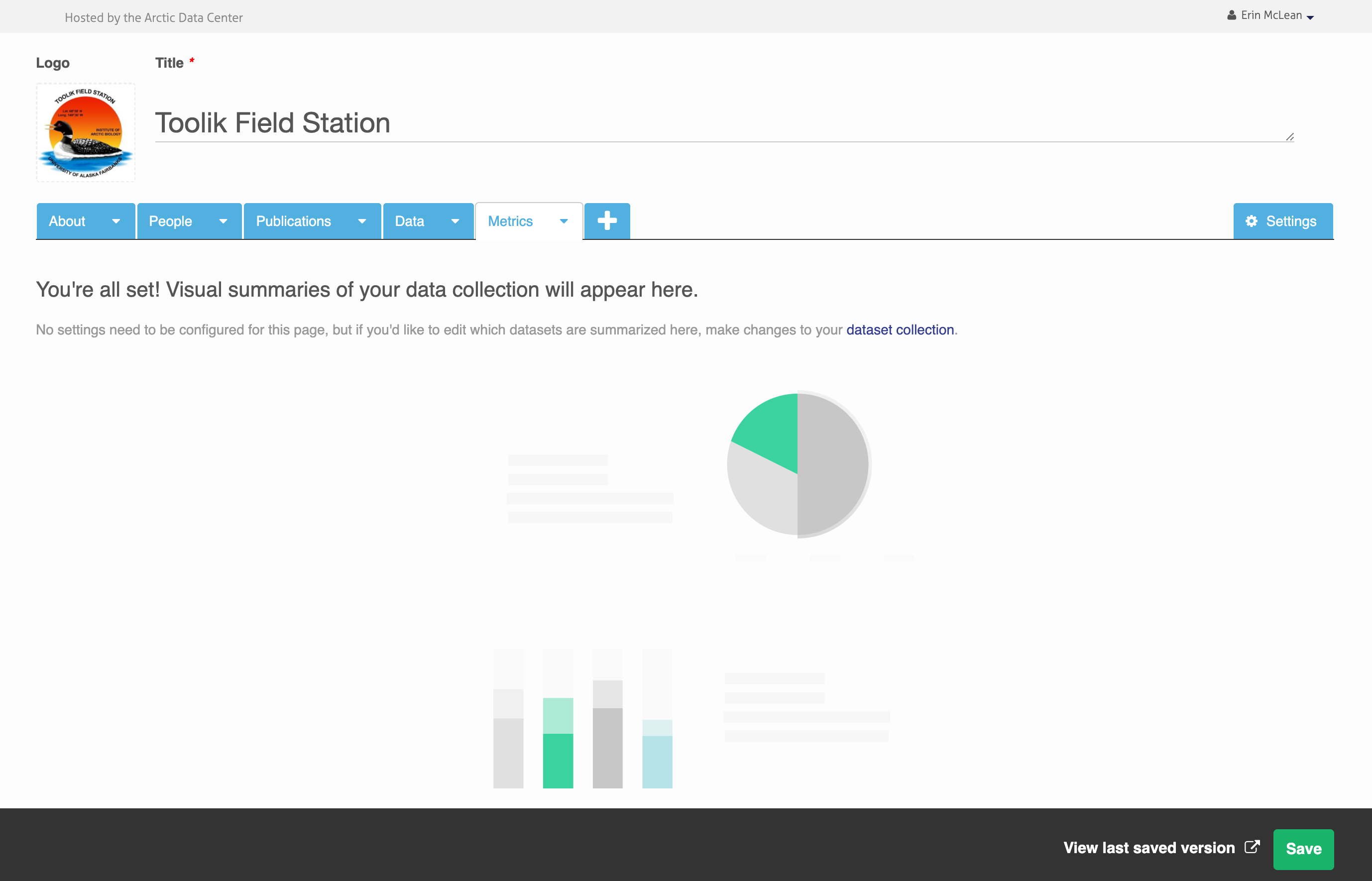Expand the About tab dropdown arrow
This screenshot has width=1372, height=881.
(x=116, y=221)
